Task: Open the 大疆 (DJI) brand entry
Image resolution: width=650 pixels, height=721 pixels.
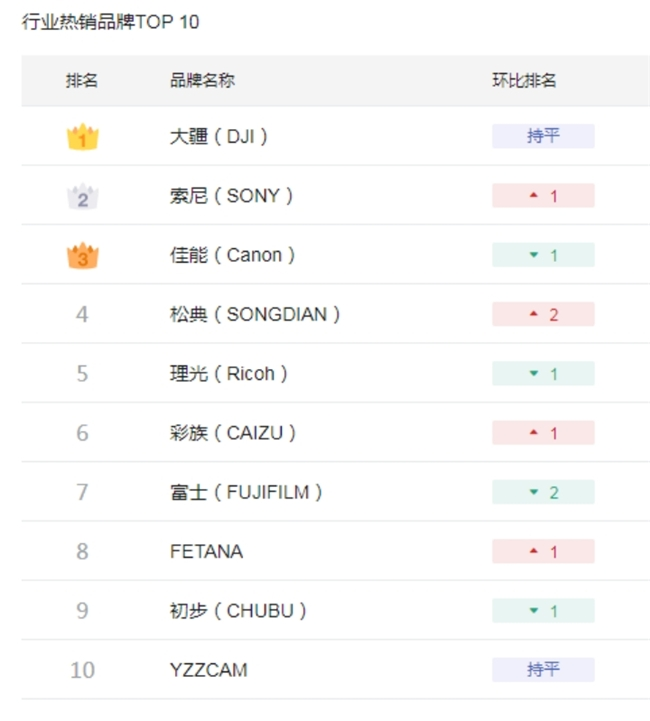Action: tap(219, 136)
